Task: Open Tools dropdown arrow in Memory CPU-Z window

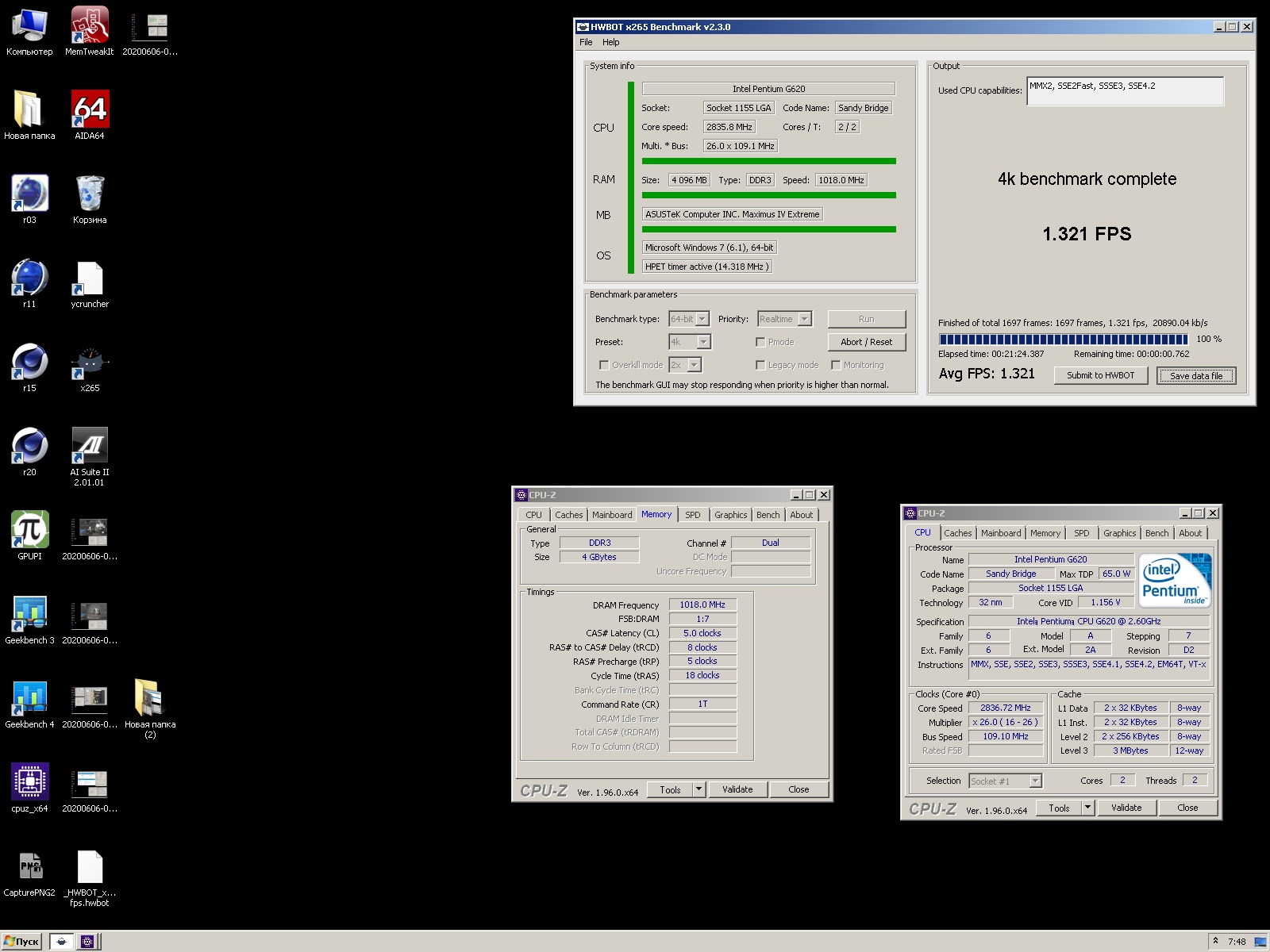Action: pos(698,789)
